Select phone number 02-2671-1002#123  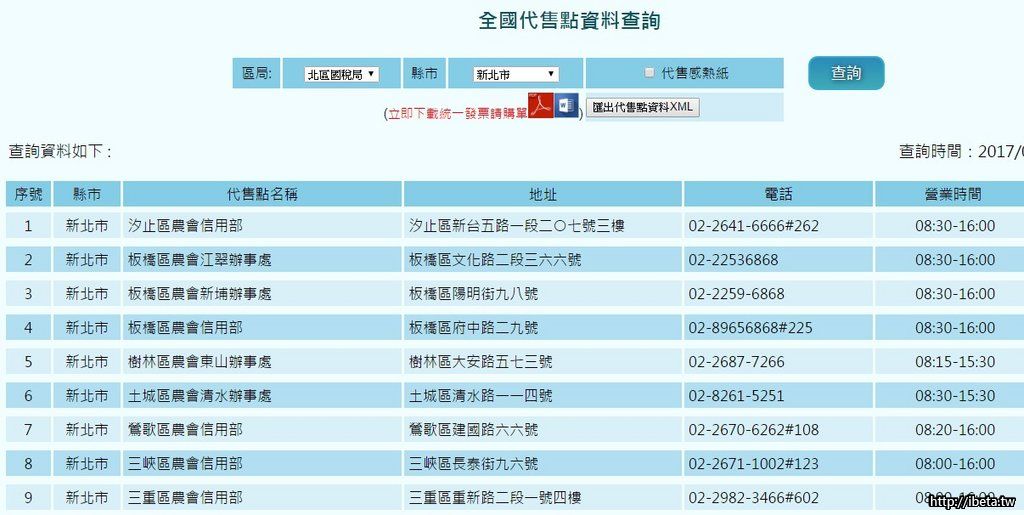coord(753,464)
